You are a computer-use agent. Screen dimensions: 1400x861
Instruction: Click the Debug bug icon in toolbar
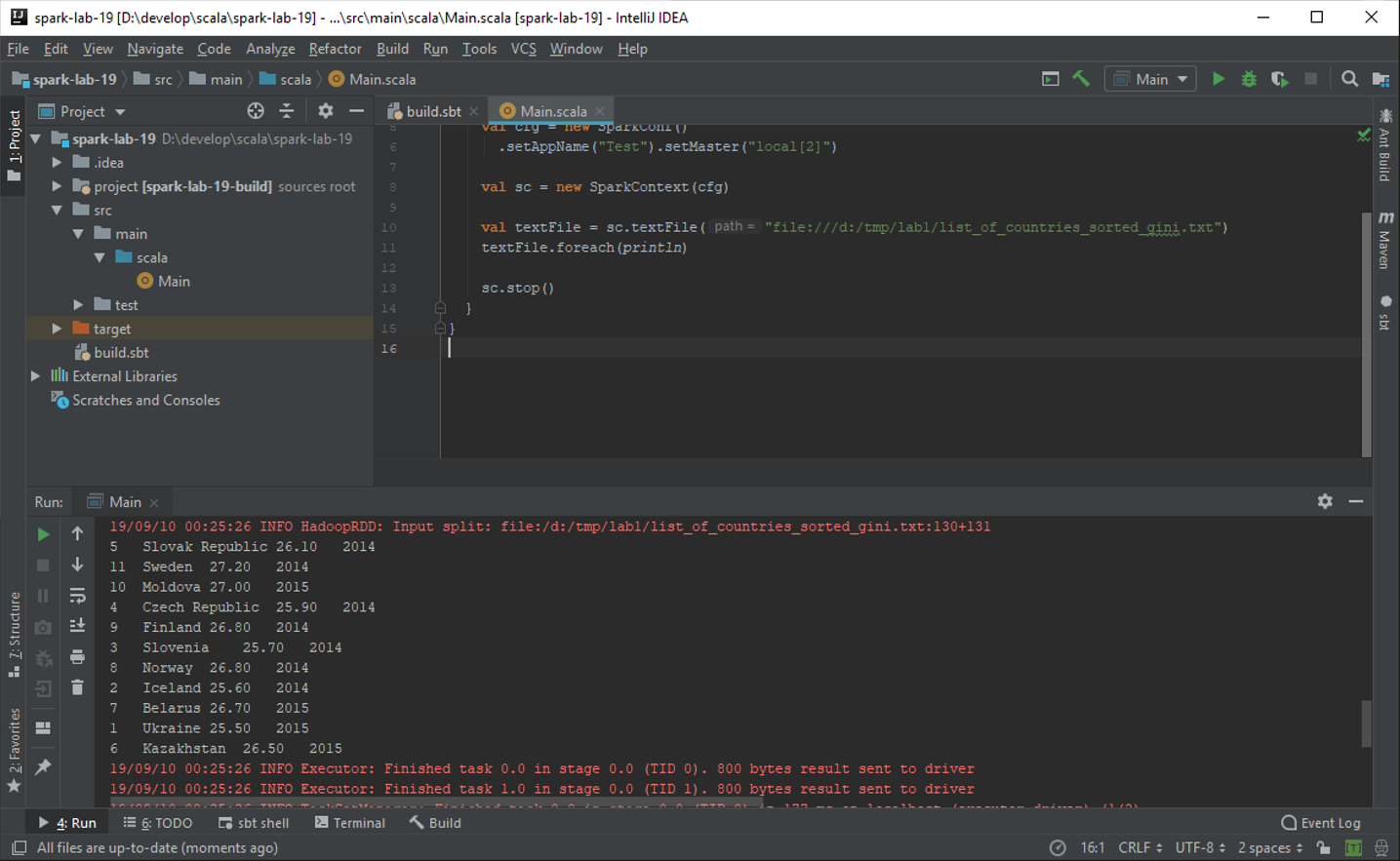tap(1249, 79)
